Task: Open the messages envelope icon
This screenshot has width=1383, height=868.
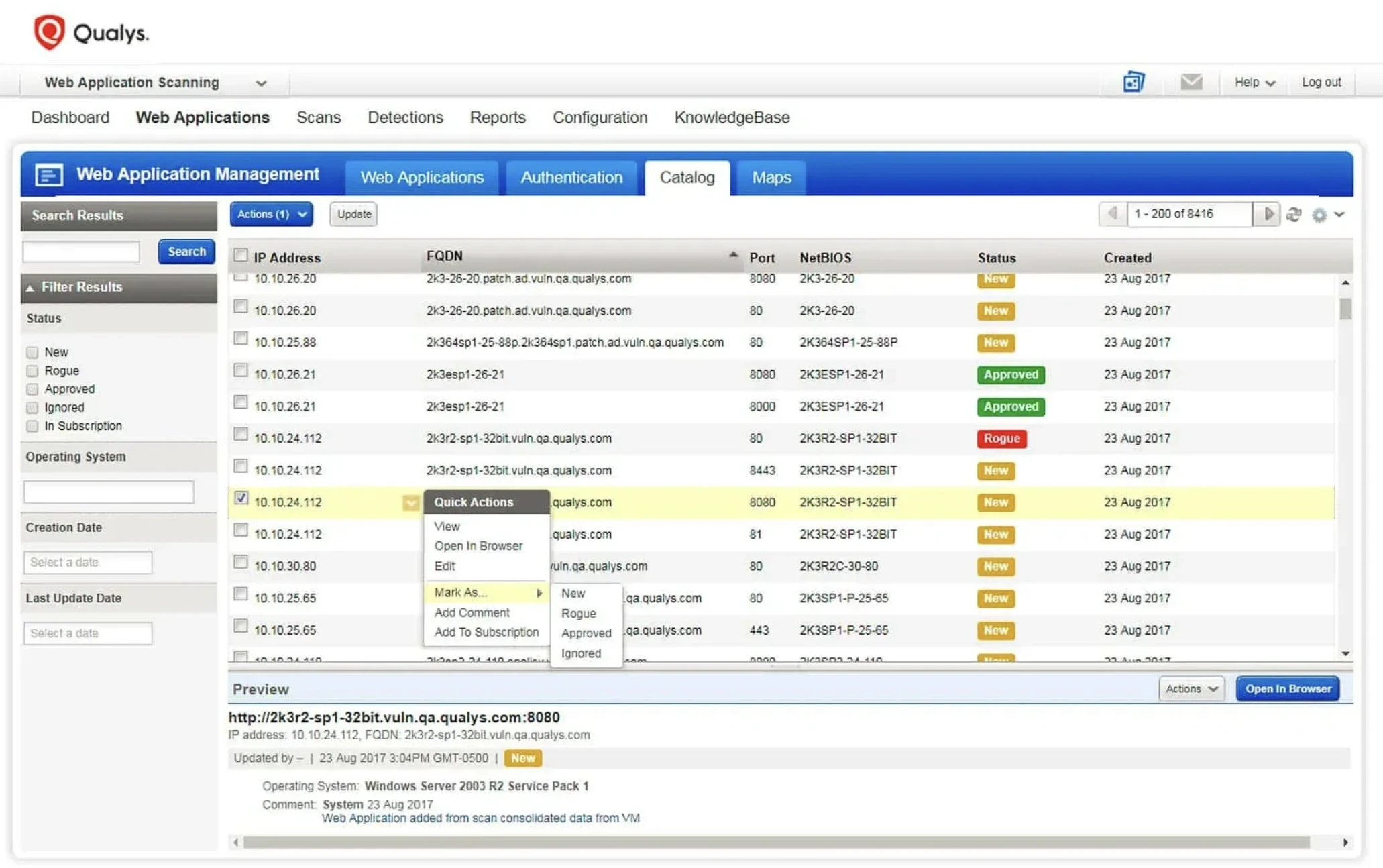Action: coord(1192,81)
